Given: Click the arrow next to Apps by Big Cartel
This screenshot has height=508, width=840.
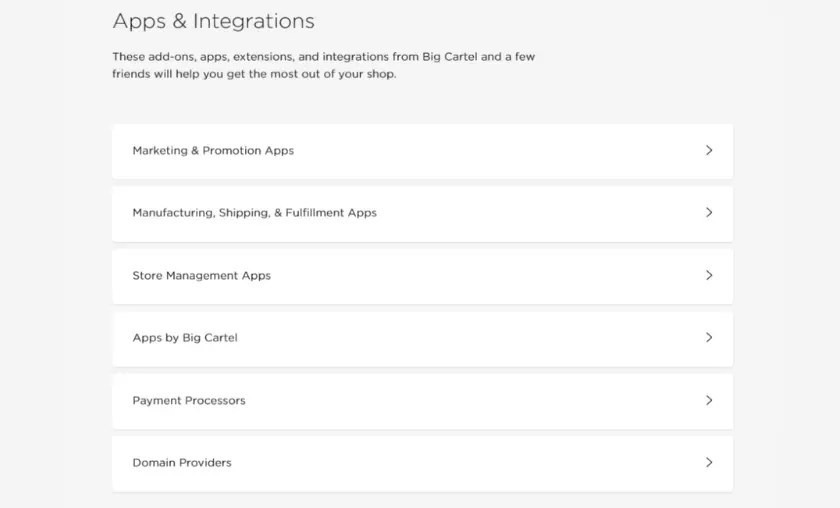Looking at the screenshot, I should coord(709,338).
